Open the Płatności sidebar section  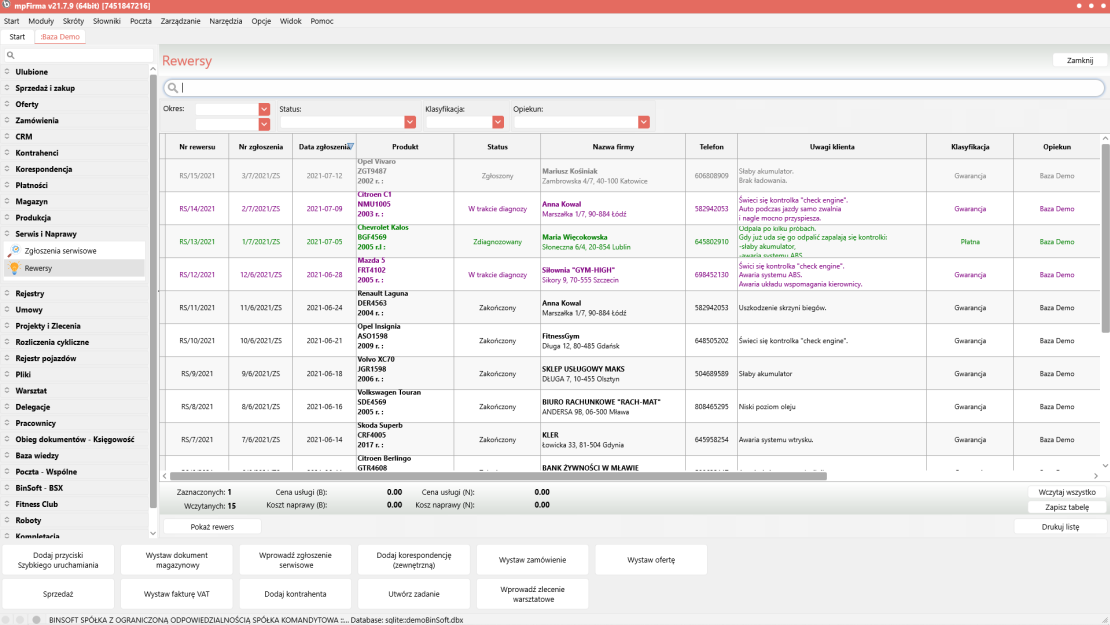pos(31,185)
